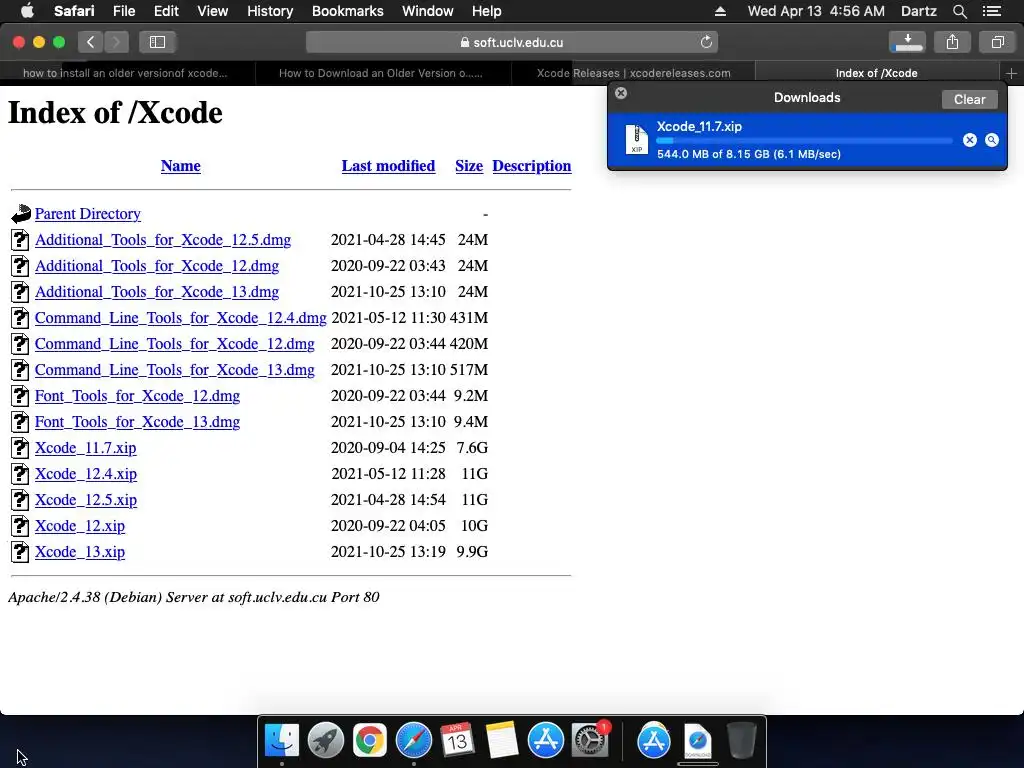Viewport: 1024px width, 768px height.
Task: Click the eject icon in menu bar
Action: (720, 11)
